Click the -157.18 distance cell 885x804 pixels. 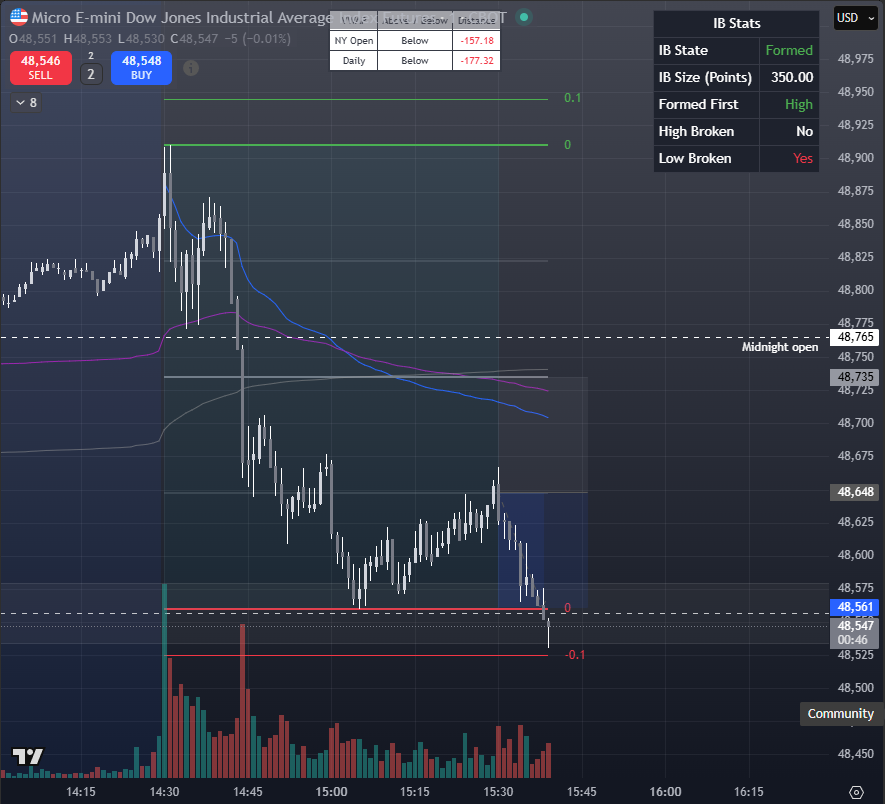pos(476,41)
